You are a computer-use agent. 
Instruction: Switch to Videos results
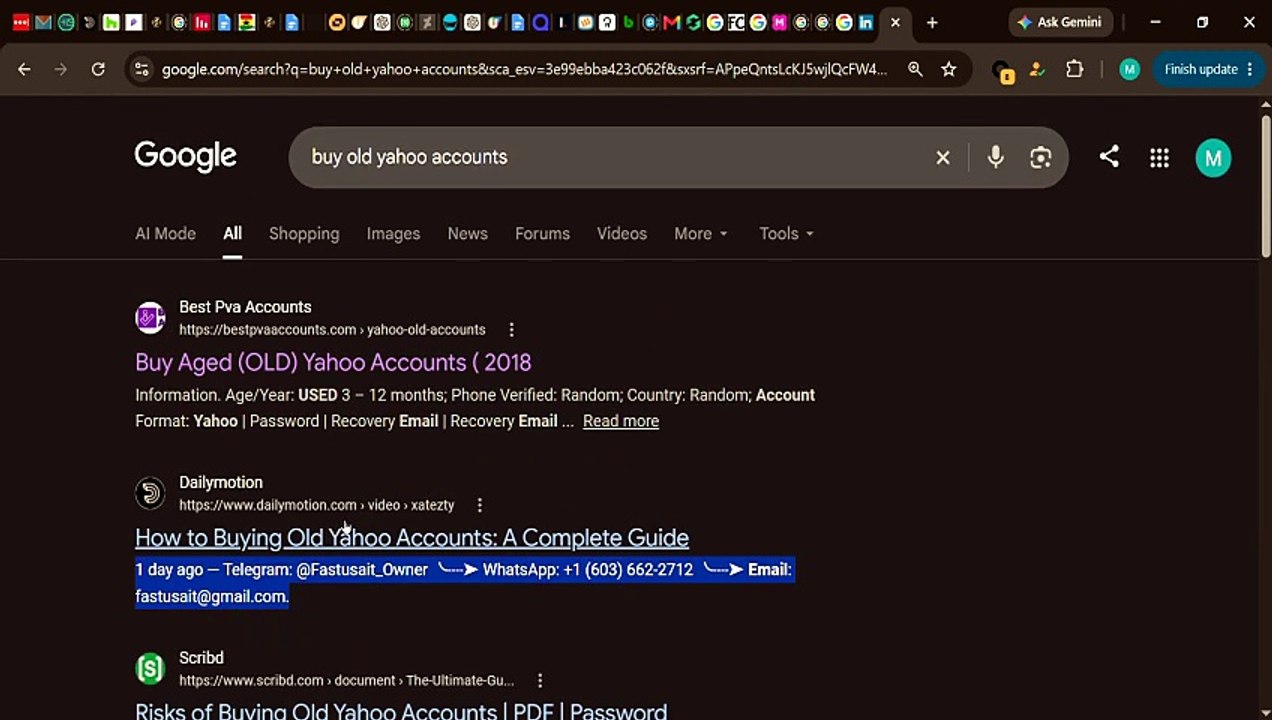(x=622, y=233)
